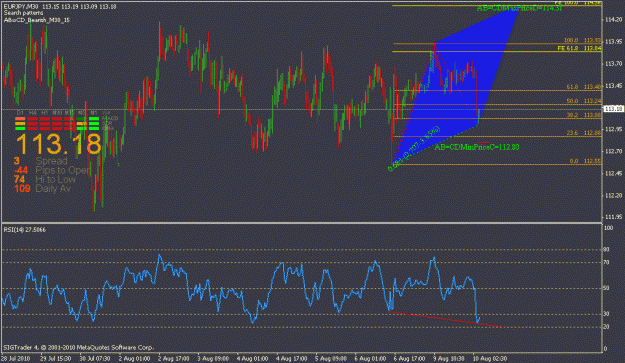Select the 'Search patterns' label
Screen dimensions: 625x363
tap(24, 13)
